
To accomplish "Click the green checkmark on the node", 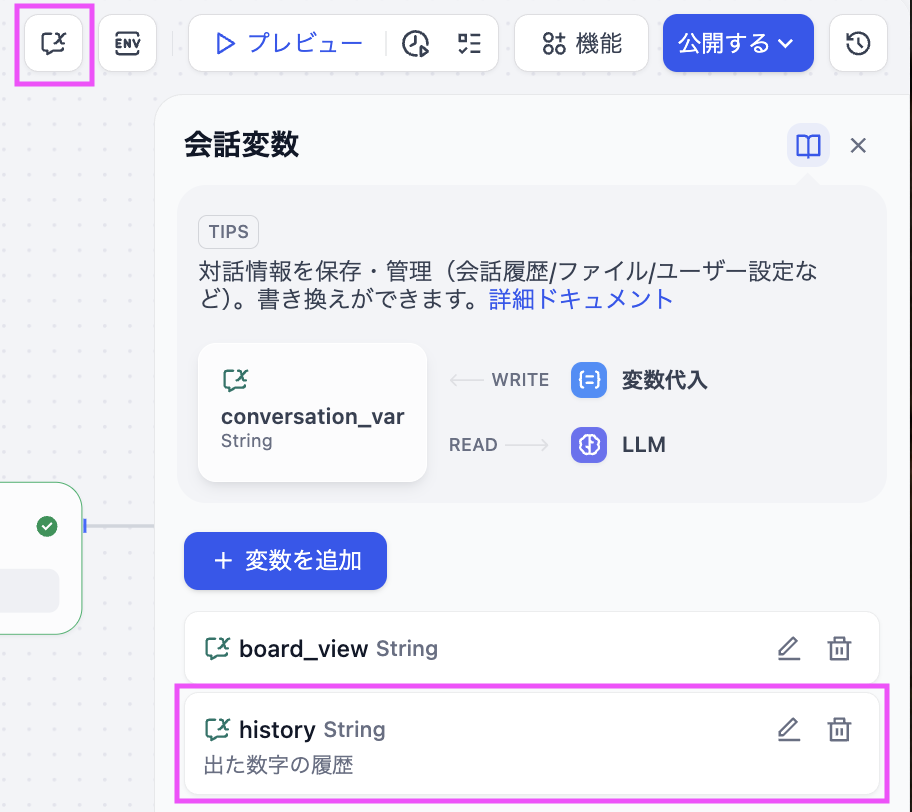I will tap(47, 526).
